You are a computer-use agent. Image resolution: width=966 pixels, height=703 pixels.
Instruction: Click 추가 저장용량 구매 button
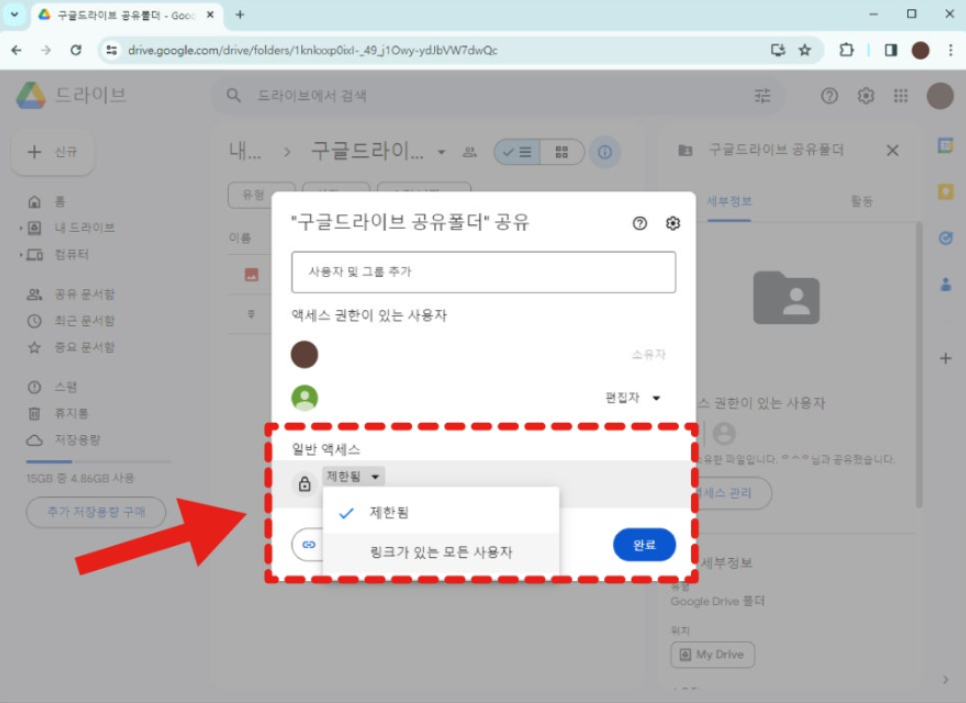click(x=96, y=512)
